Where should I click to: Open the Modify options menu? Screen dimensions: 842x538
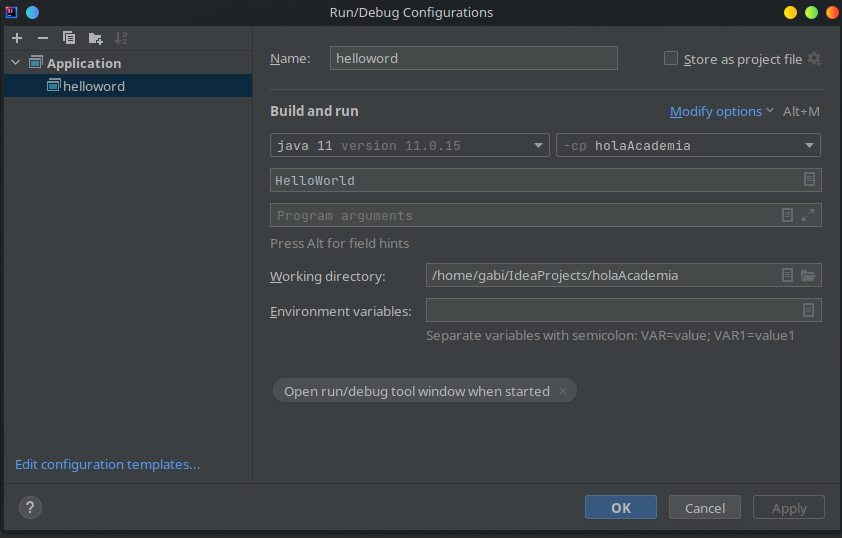coord(722,111)
